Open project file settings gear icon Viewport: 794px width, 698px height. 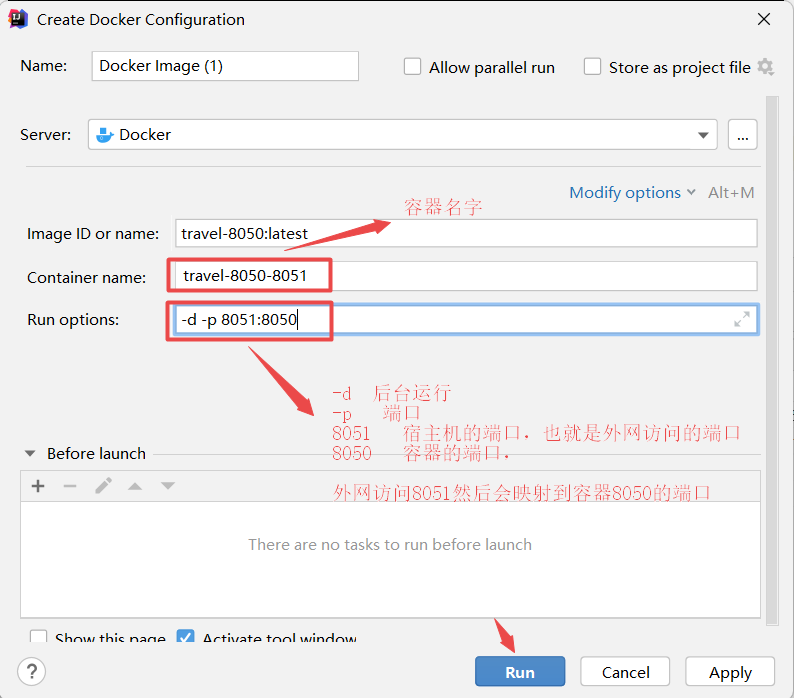pos(765,67)
